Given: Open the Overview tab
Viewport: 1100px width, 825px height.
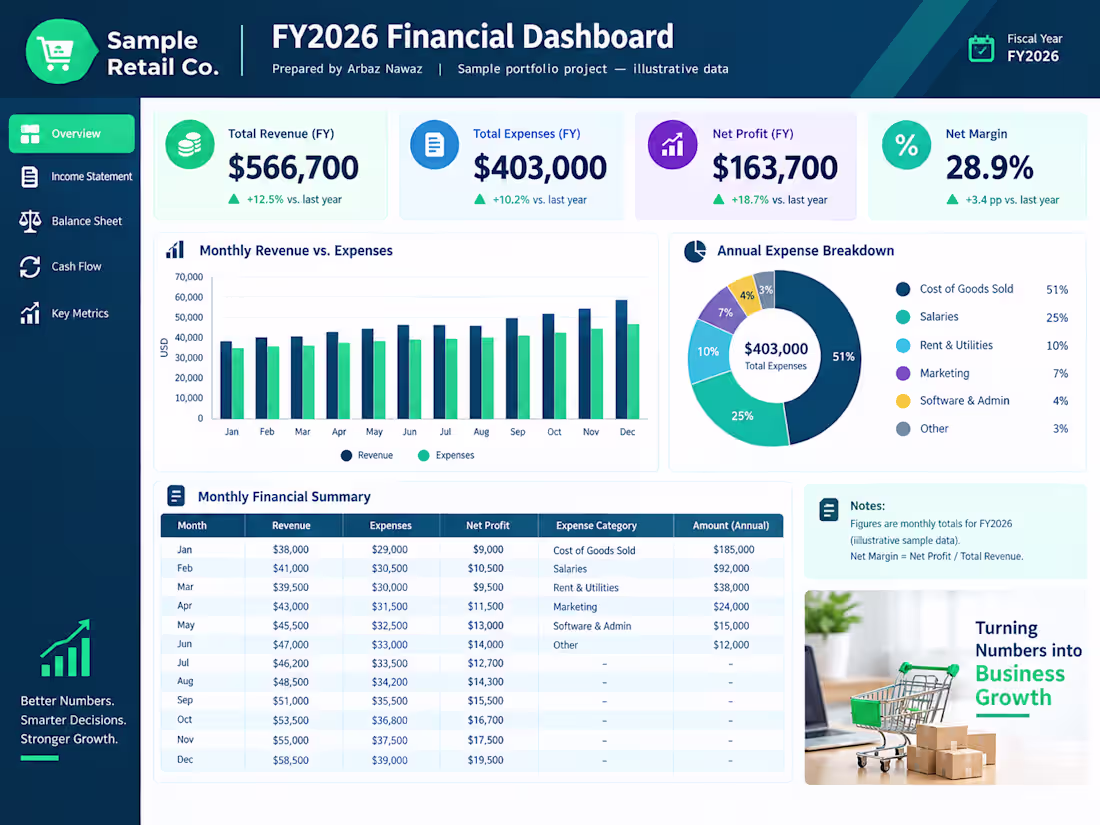Looking at the screenshot, I should click(72, 133).
